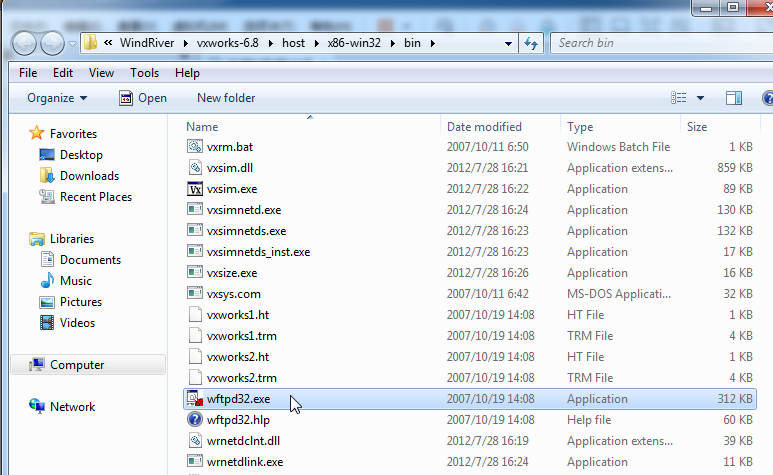
Task: Select Documents library
Action: tap(90, 260)
